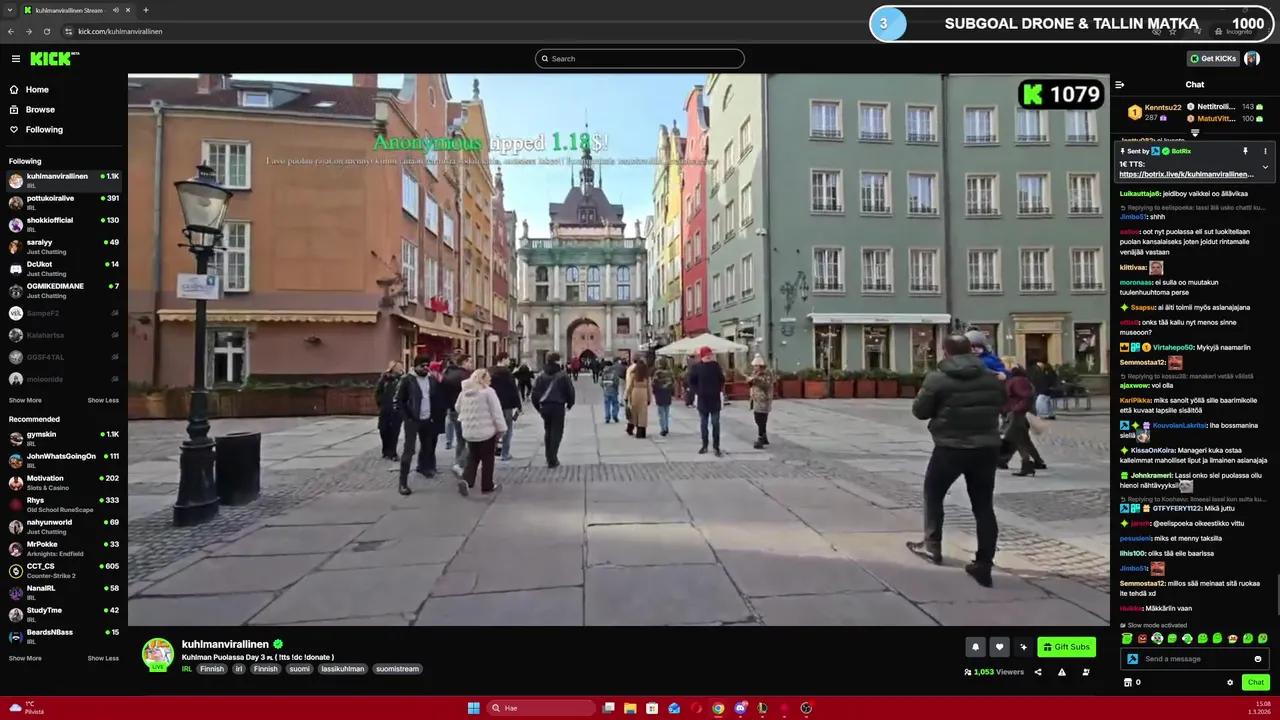This screenshot has width=1280, height=720.
Task: Expand the chat leaderboard drop arrow
Action: tap(1194, 133)
